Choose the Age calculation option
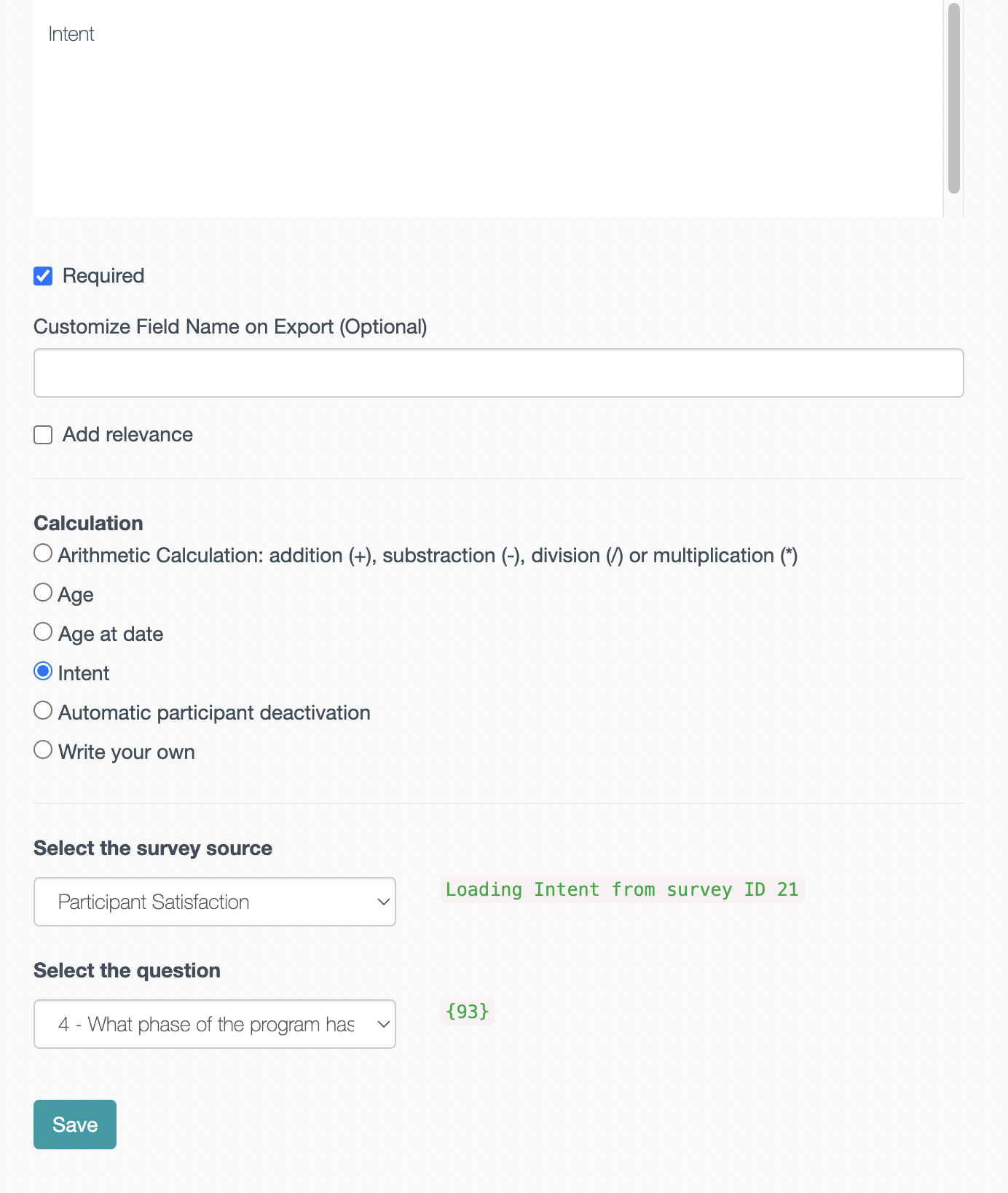The image size is (1008, 1193). point(43,593)
